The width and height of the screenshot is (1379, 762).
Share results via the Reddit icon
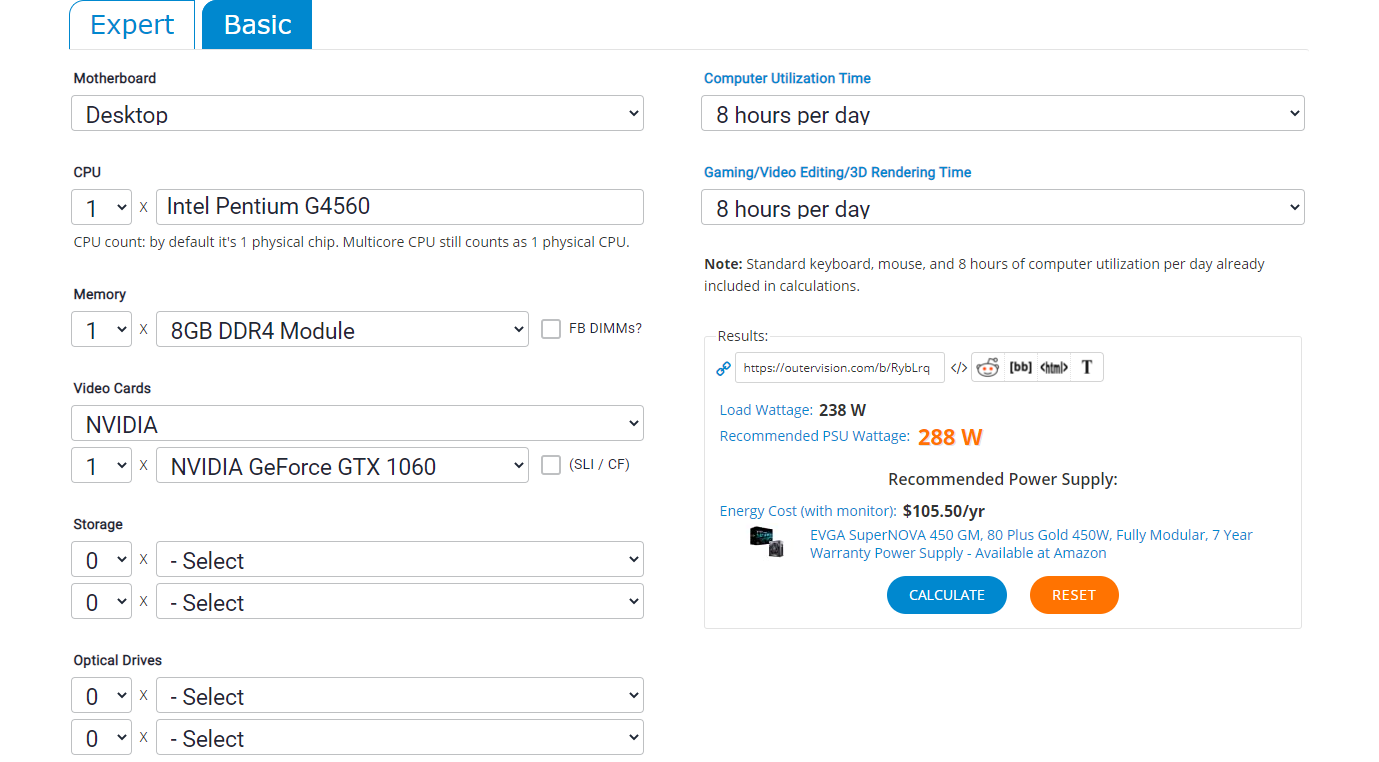988,368
